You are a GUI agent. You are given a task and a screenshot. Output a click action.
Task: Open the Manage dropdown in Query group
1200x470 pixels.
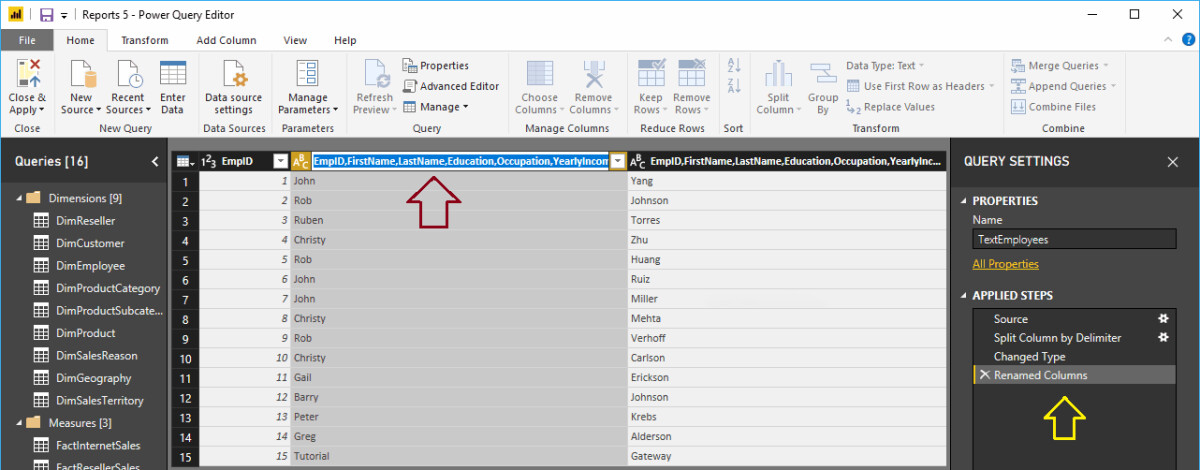(x=436, y=107)
